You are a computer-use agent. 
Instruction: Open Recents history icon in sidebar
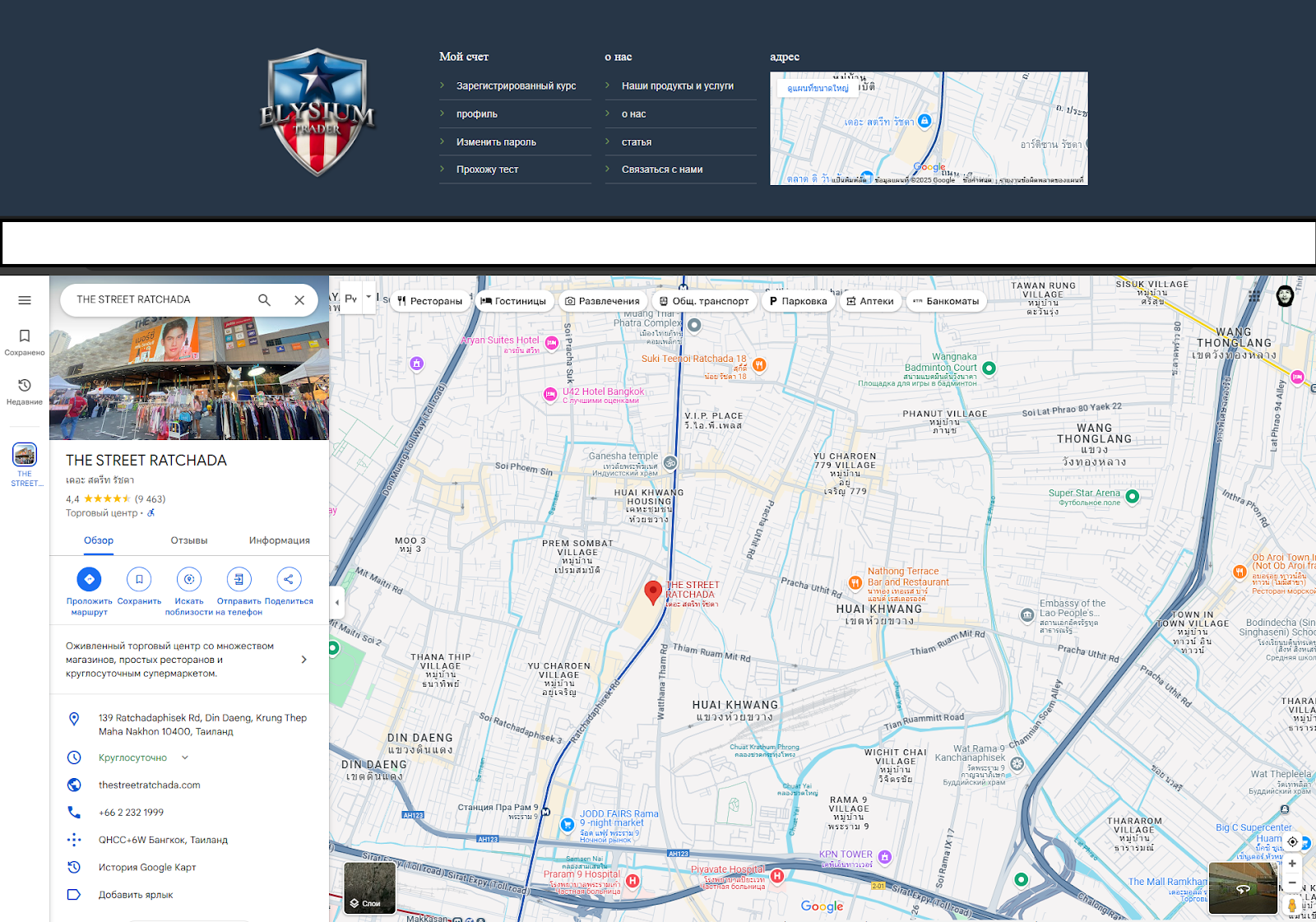pos(25,386)
